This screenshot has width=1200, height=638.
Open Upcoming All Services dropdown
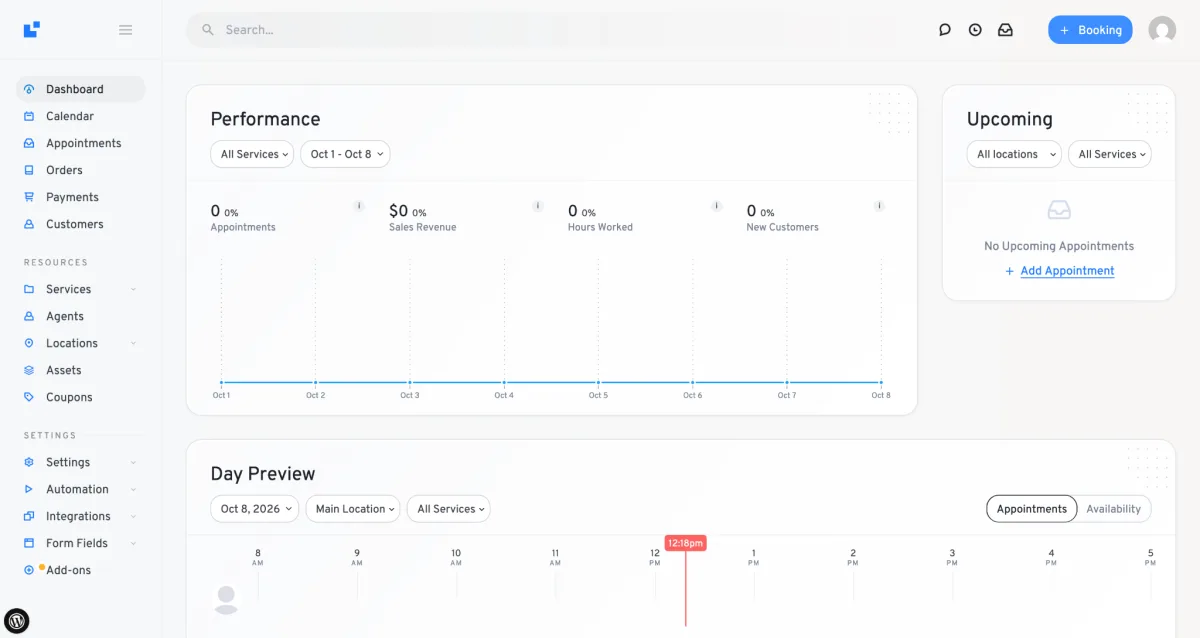[1110, 154]
